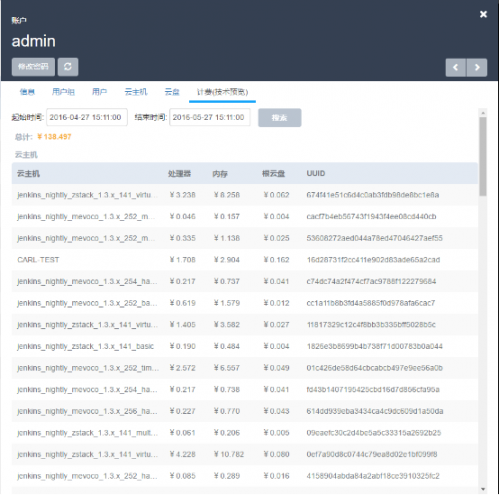The image size is (499, 495).
Task: Click the vertical scrollbar thumb
Action: [x=483, y=156]
